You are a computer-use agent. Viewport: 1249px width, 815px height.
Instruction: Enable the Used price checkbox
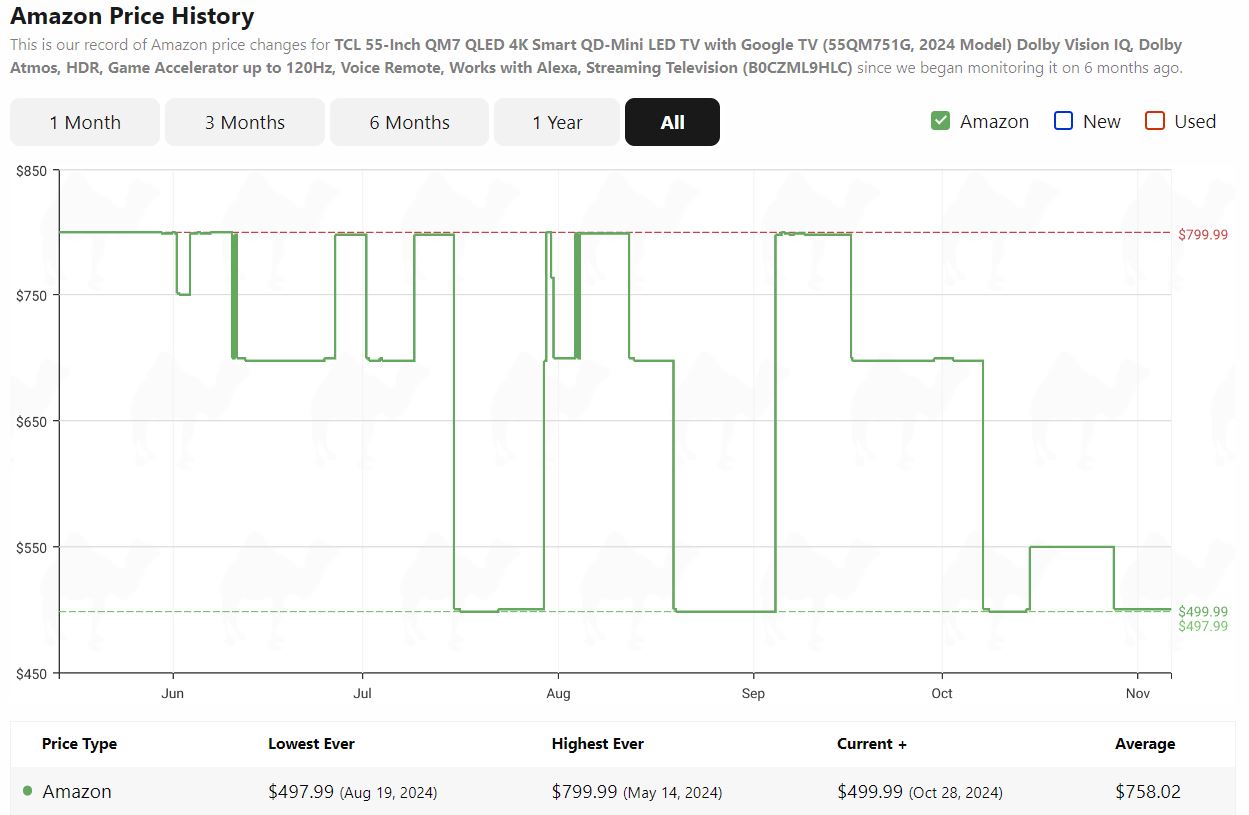point(1155,121)
